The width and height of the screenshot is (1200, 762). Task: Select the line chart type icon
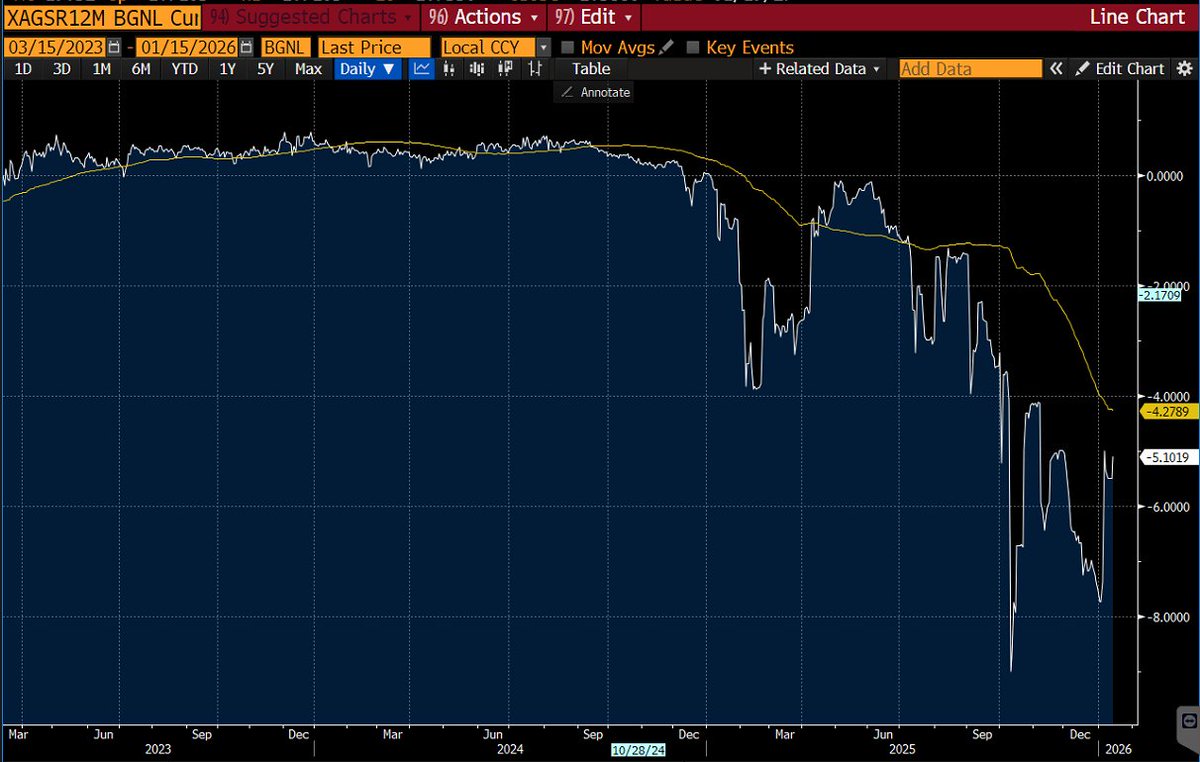coord(421,69)
